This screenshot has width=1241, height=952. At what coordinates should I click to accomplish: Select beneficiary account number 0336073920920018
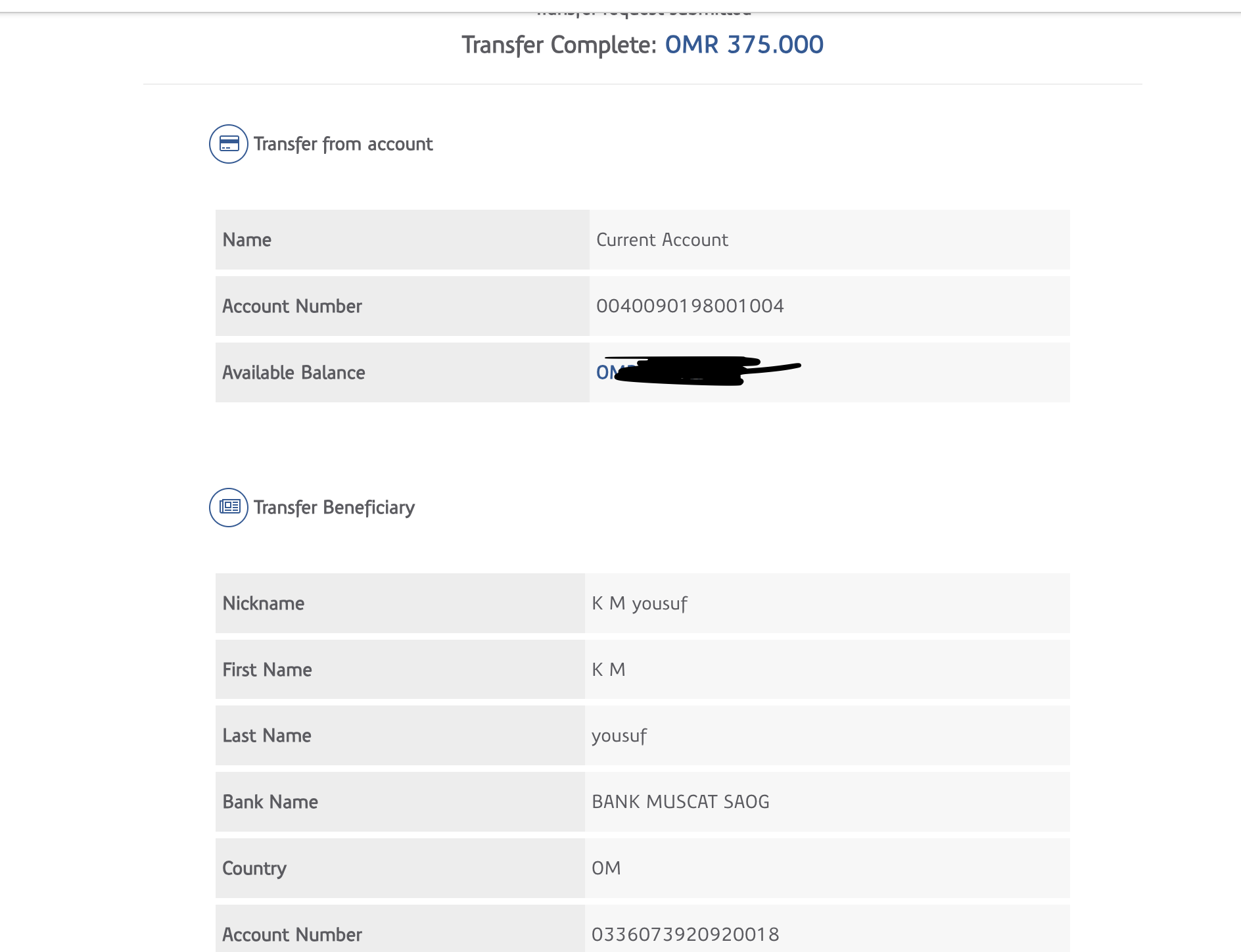(685, 934)
